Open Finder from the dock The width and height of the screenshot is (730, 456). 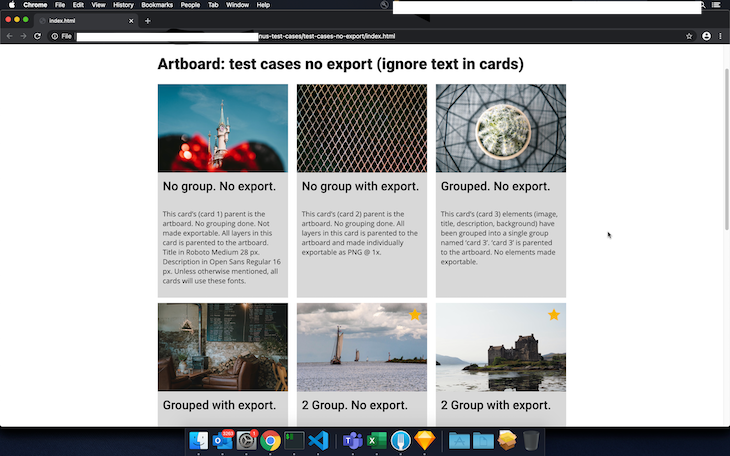point(199,441)
